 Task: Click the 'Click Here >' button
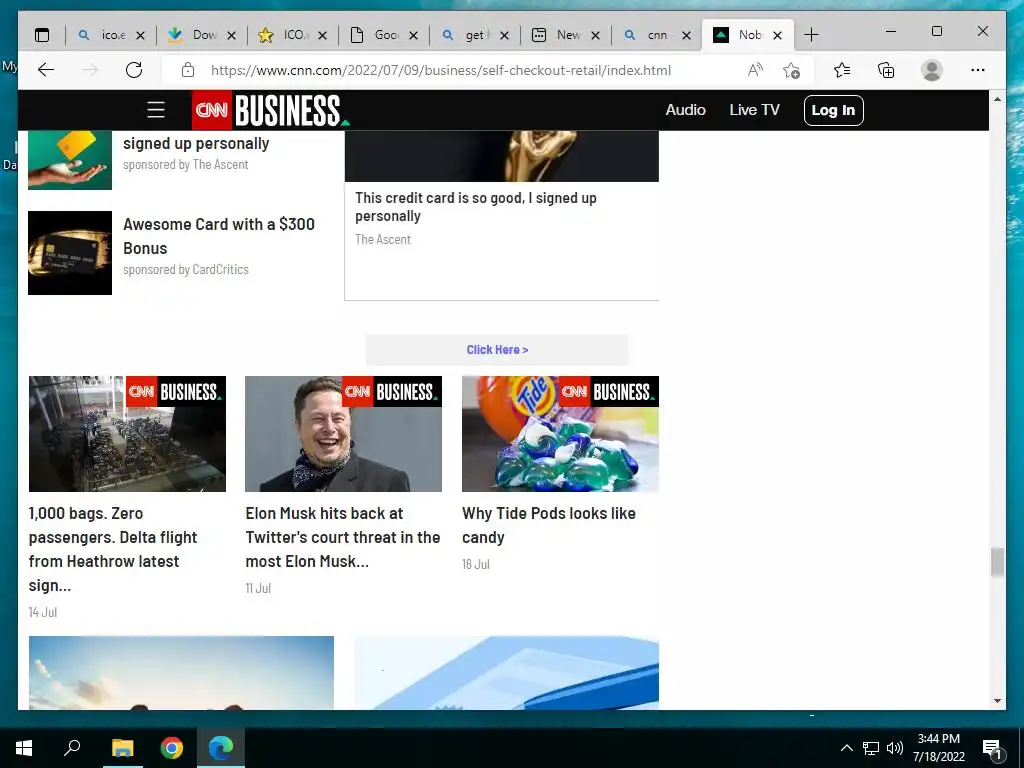(497, 349)
